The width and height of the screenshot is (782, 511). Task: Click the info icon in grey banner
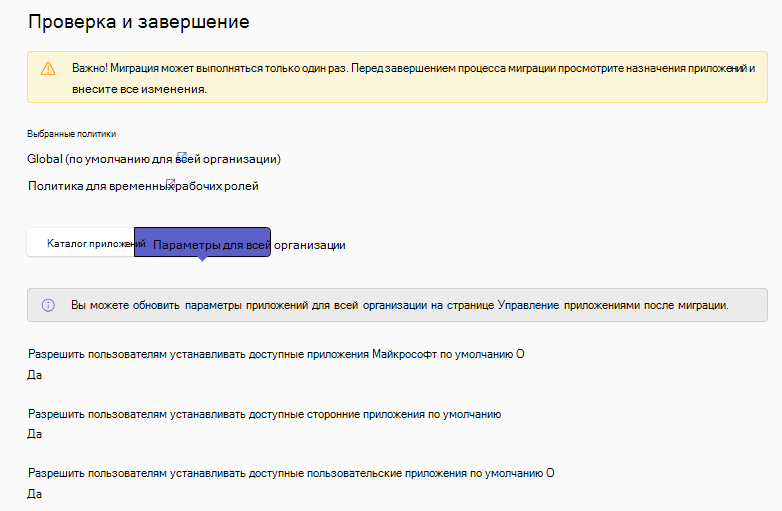coord(48,305)
